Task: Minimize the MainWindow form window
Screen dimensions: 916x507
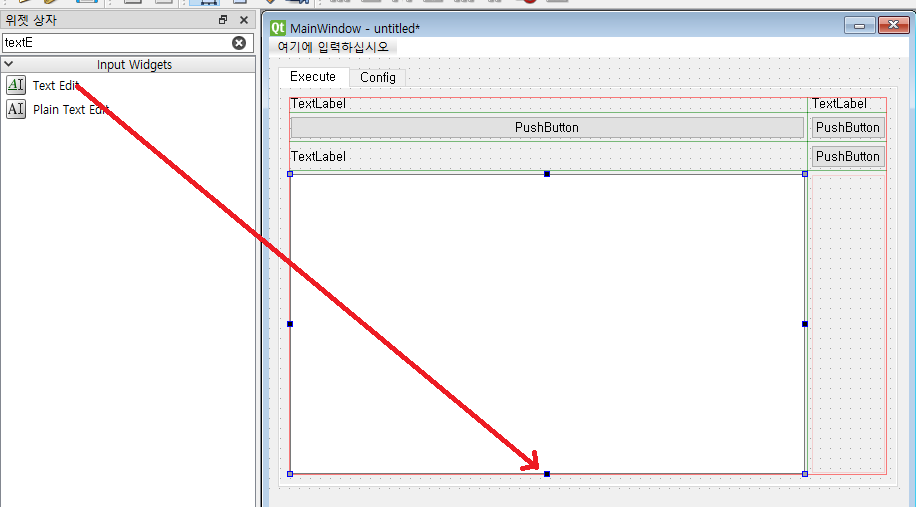Action: click(x=859, y=25)
